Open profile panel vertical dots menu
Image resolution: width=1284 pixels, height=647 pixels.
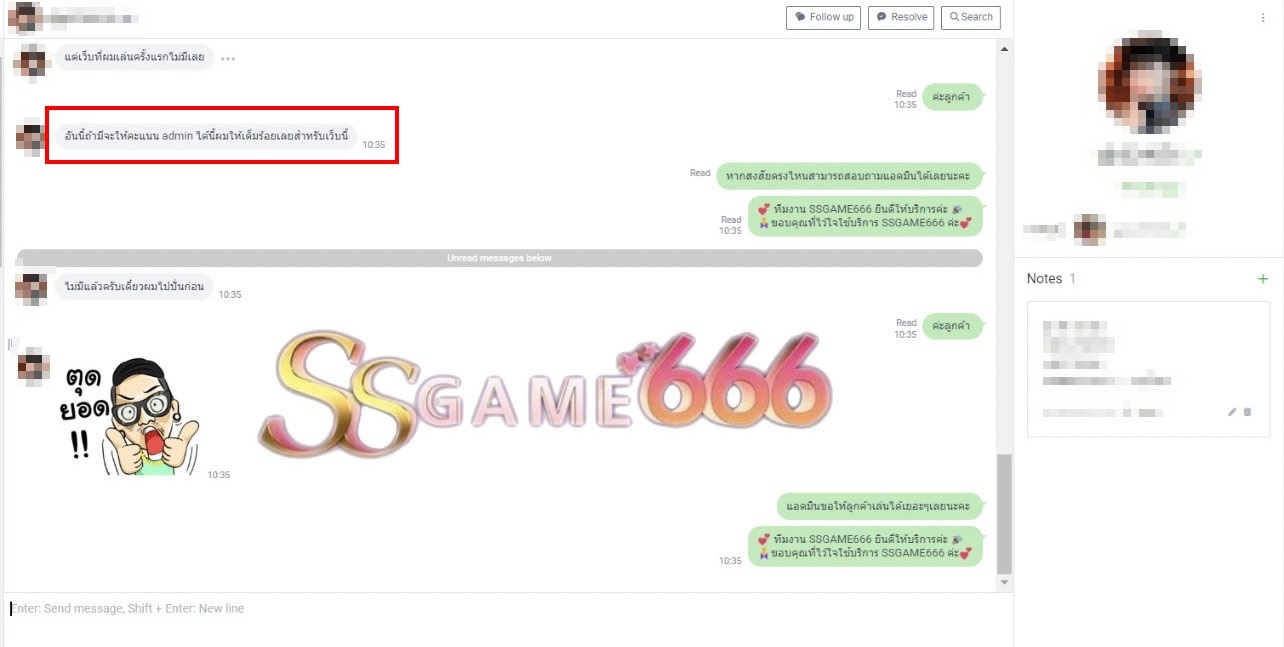[x=1263, y=18]
